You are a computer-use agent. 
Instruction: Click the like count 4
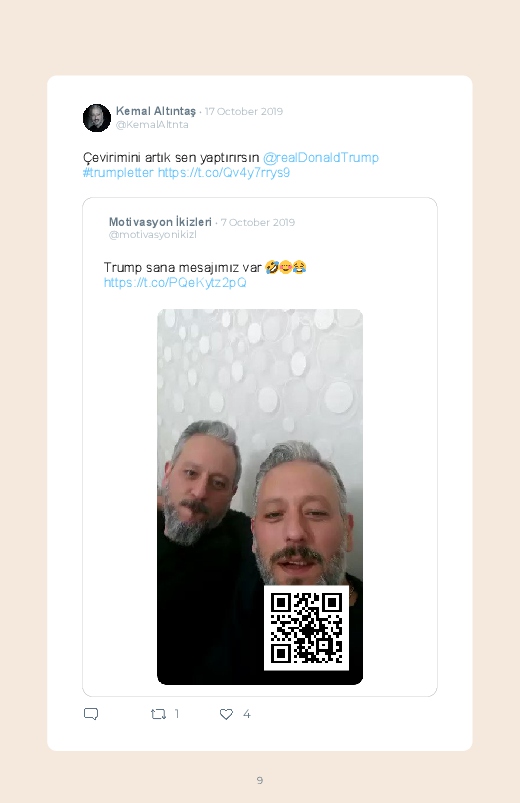click(x=246, y=714)
